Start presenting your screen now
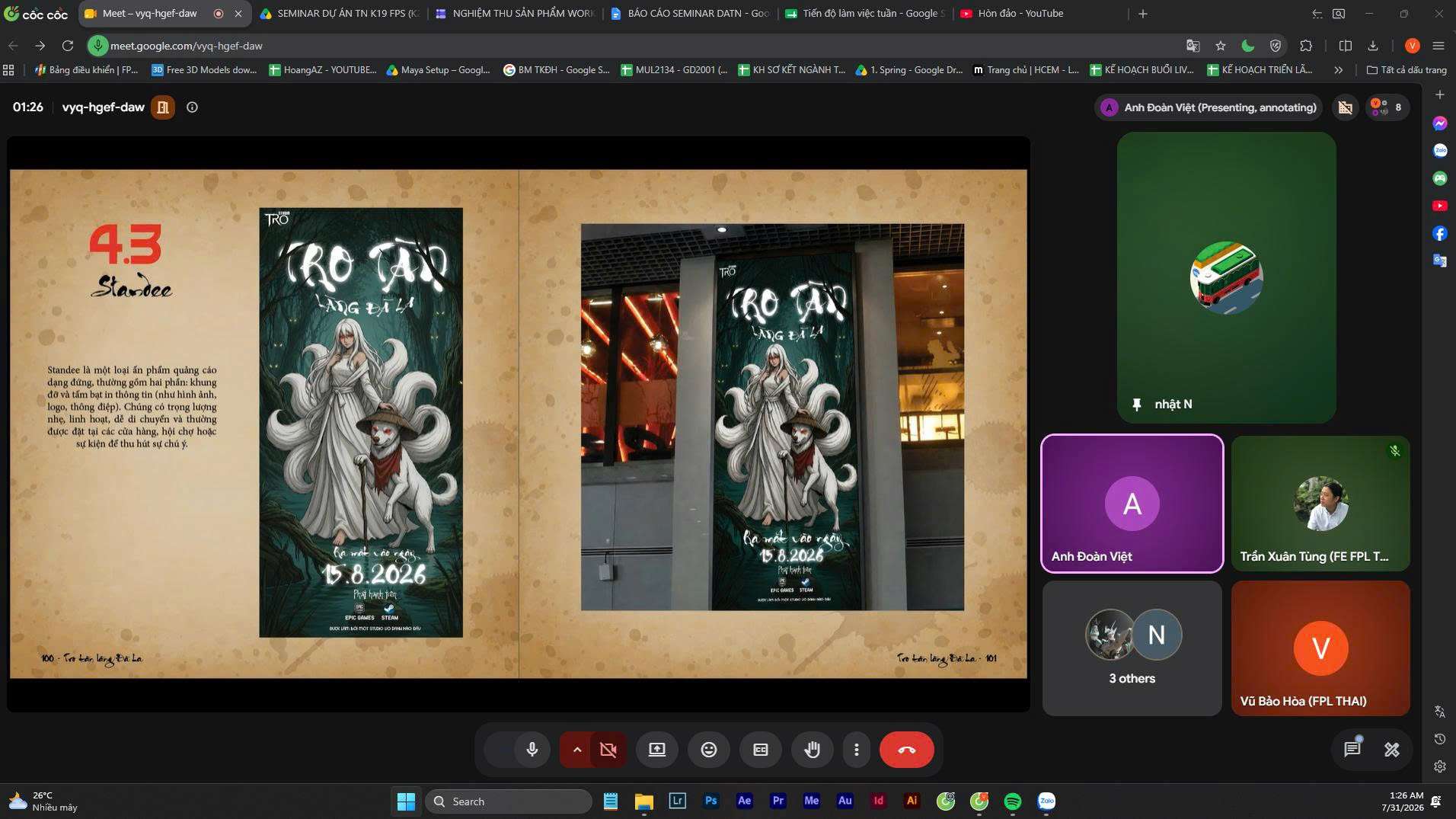1456x819 pixels. coord(656,750)
